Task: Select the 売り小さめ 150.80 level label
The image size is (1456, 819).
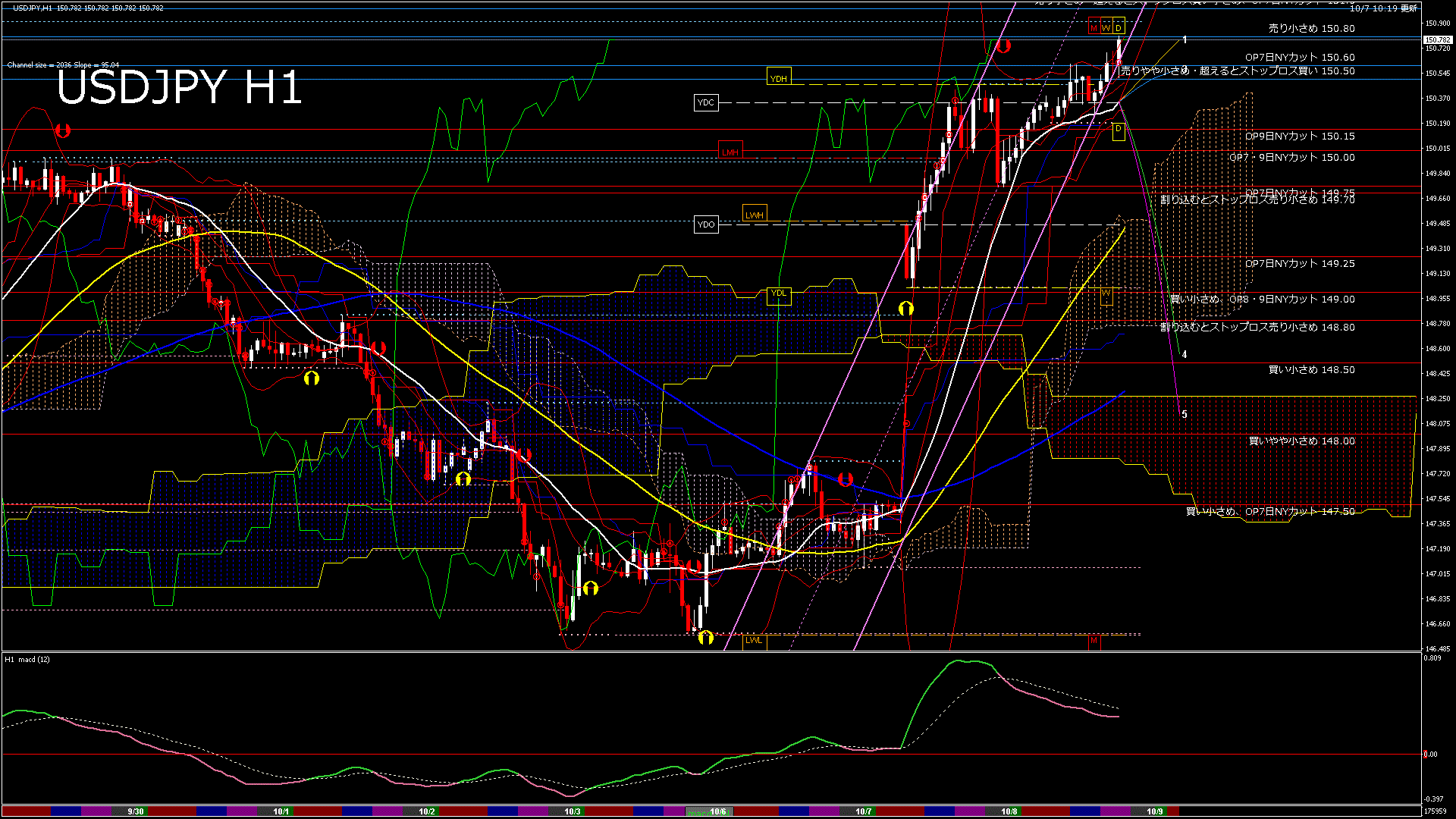Action: pos(1311,29)
